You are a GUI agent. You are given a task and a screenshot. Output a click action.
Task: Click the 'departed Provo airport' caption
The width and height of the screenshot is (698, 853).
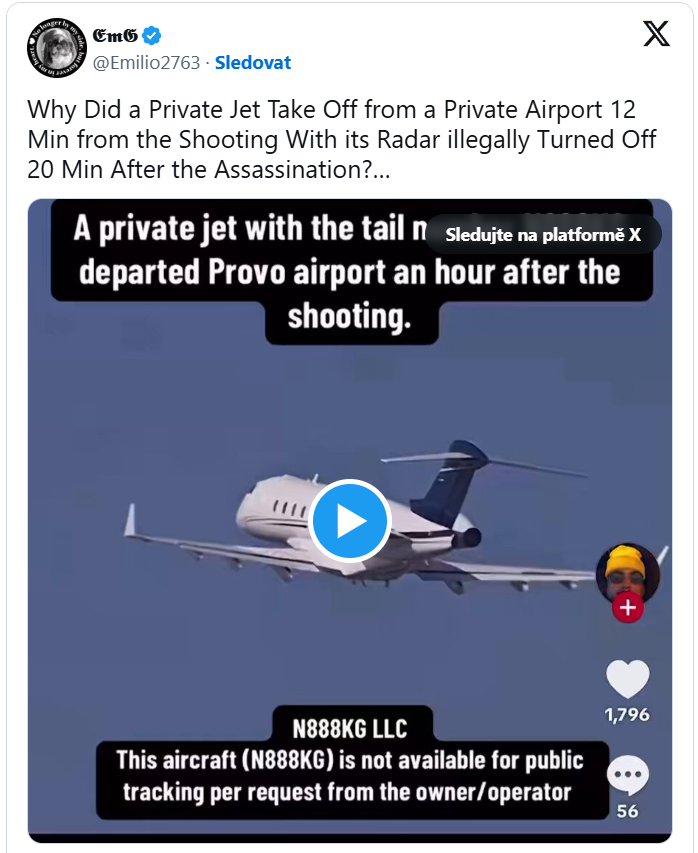point(349,272)
